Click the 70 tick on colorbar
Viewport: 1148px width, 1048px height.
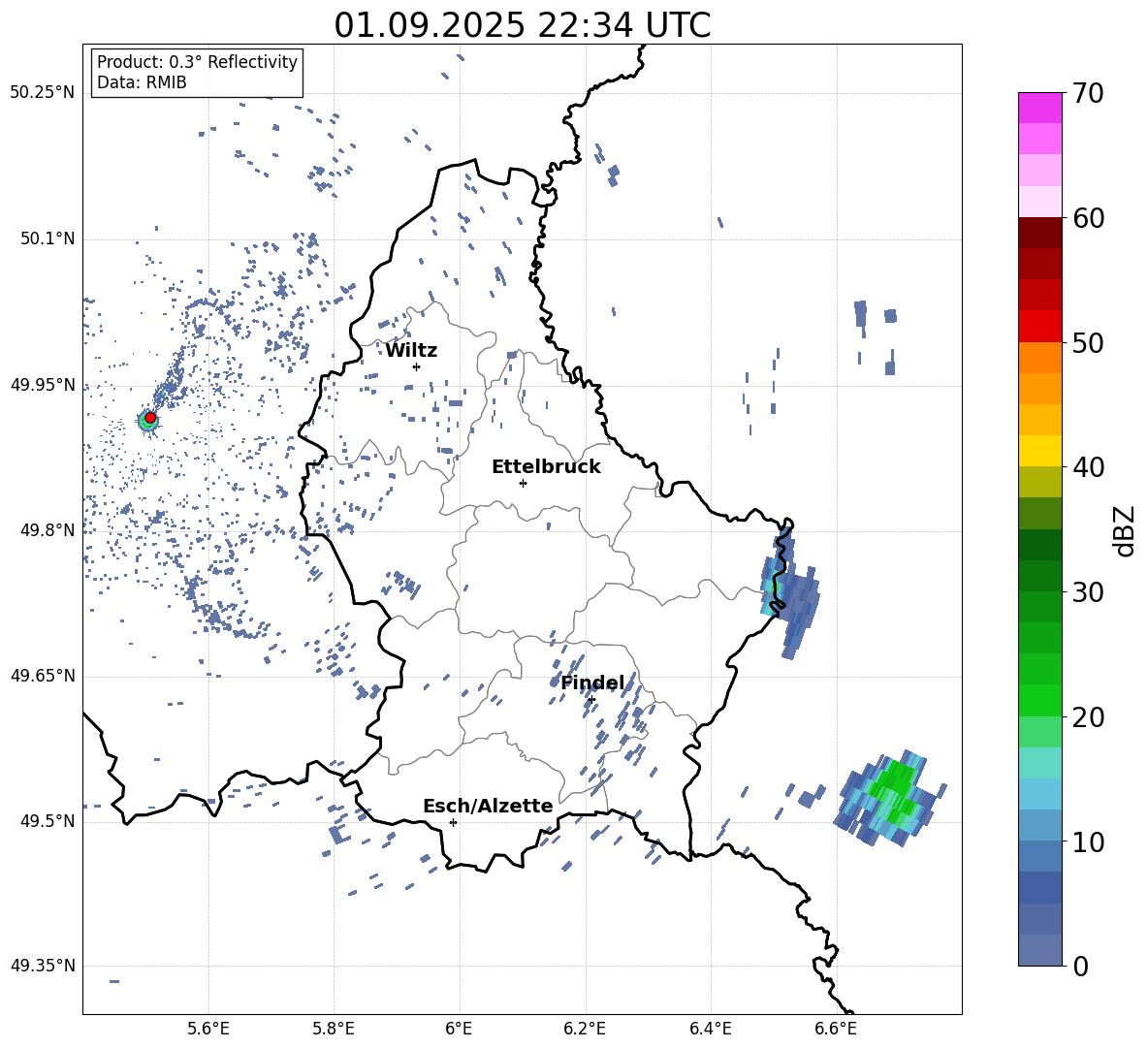[x=1088, y=93]
